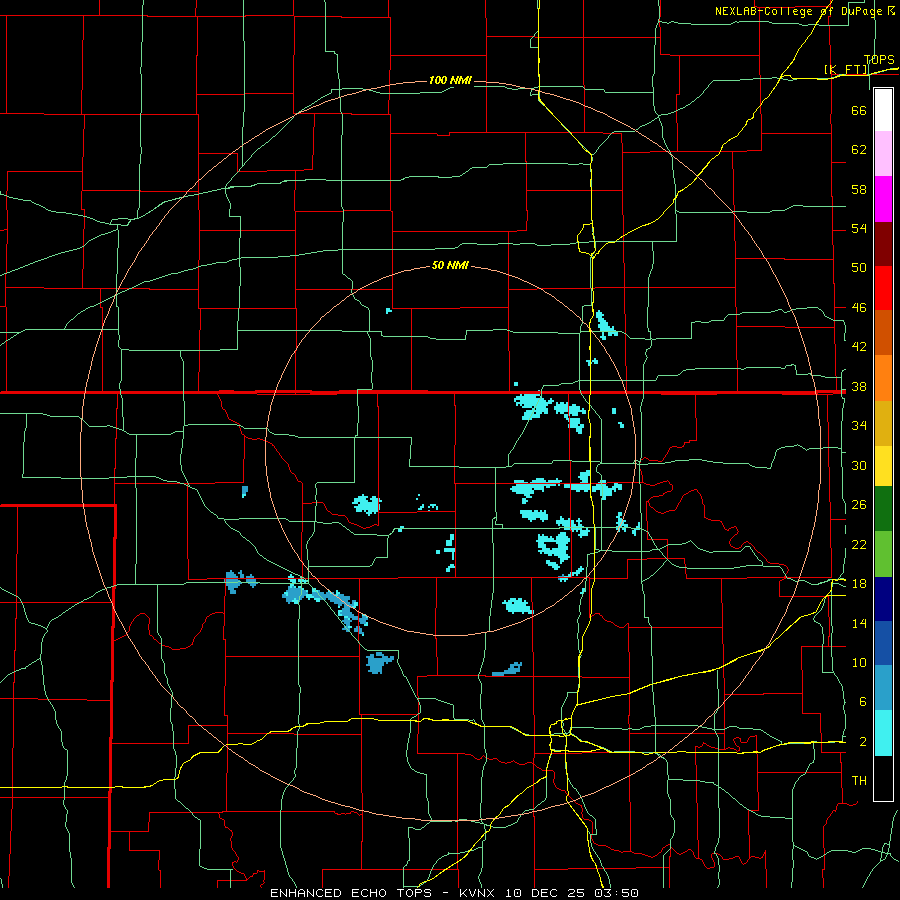Viewport: 900px width, 900px height.
Task: Click the "TH" threshold label
Action: [859, 781]
